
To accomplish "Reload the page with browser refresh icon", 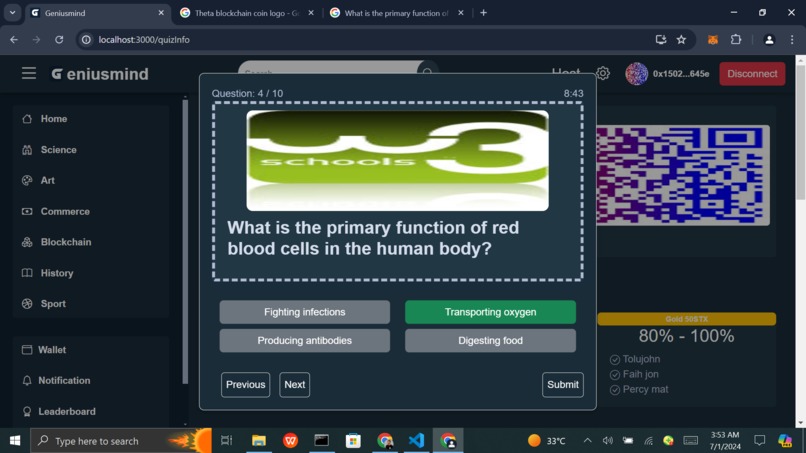I will coord(59,40).
